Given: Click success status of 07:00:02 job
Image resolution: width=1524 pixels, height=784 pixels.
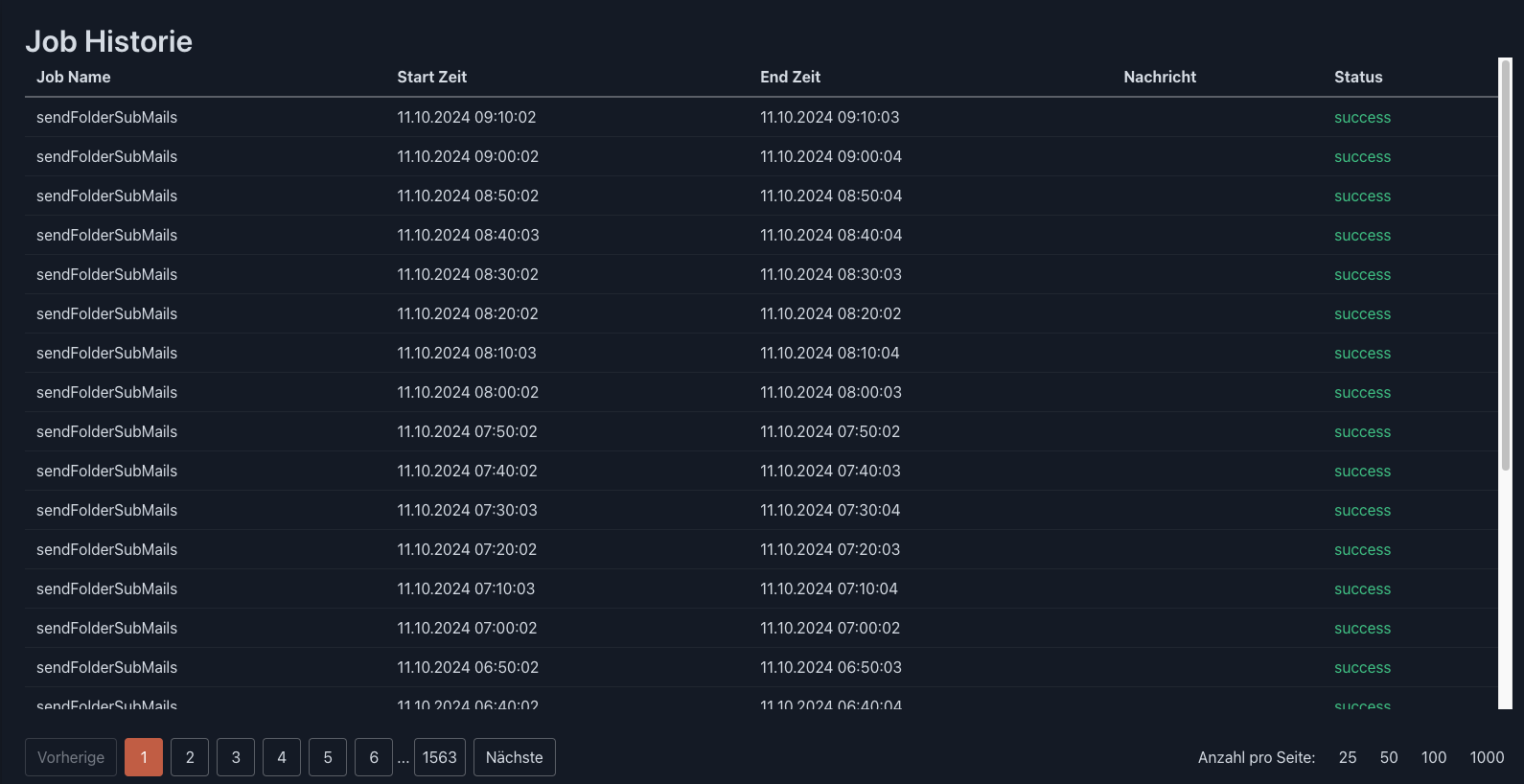Looking at the screenshot, I should coord(1362,629).
